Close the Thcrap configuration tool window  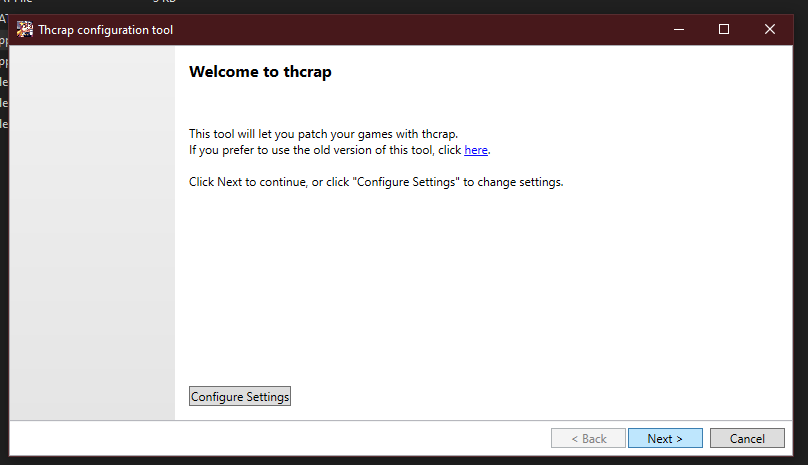(769, 29)
